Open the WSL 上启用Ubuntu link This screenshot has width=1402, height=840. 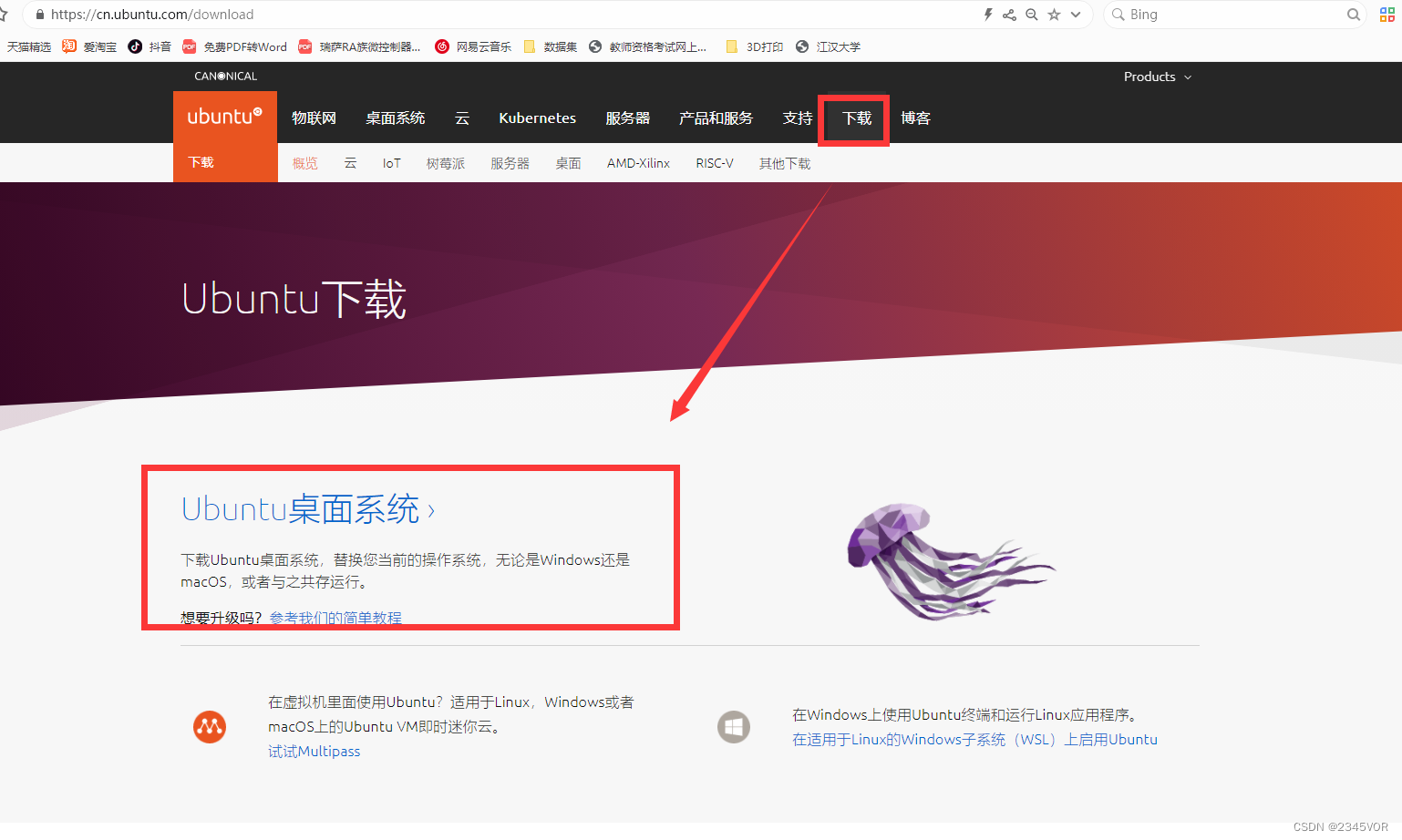(x=974, y=739)
